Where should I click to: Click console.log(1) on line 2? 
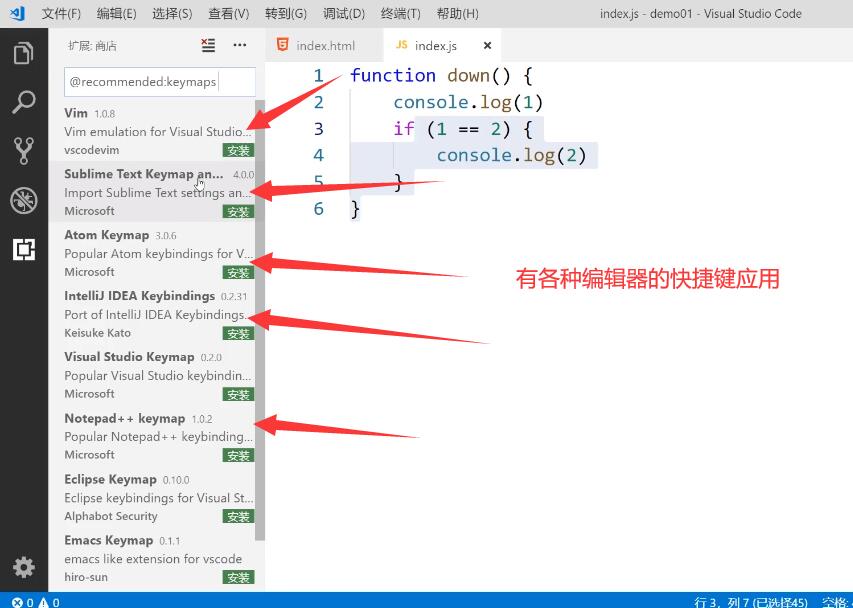pyautogui.click(x=468, y=102)
